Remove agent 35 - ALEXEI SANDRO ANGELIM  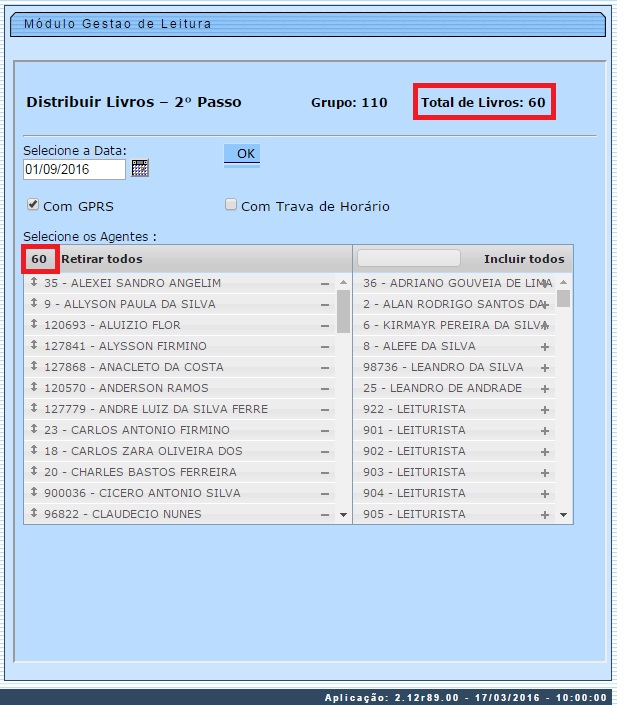tap(324, 284)
